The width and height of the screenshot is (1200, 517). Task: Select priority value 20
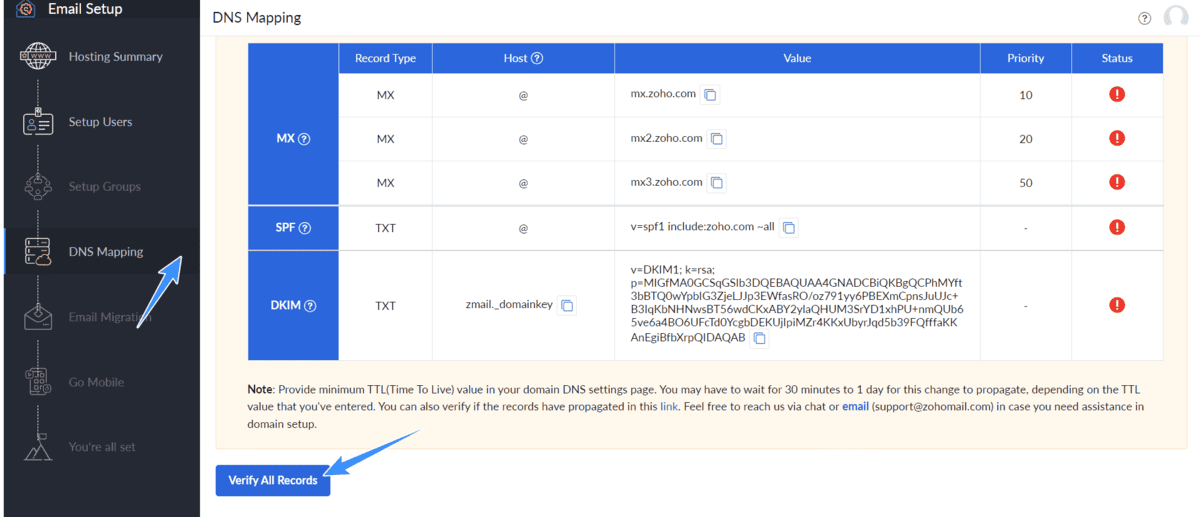click(x=1025, y=139)
